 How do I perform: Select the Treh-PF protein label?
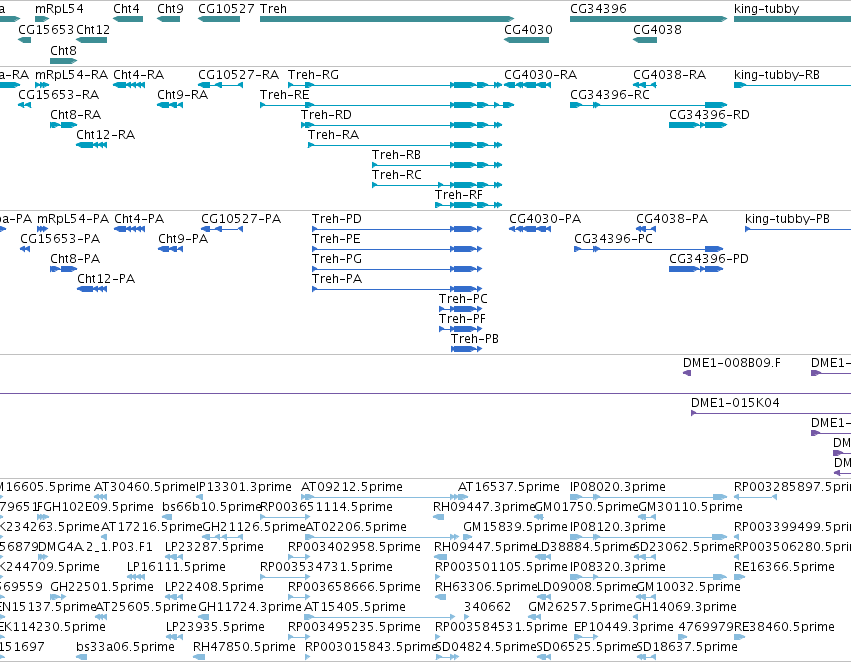[x=462, y=319]
